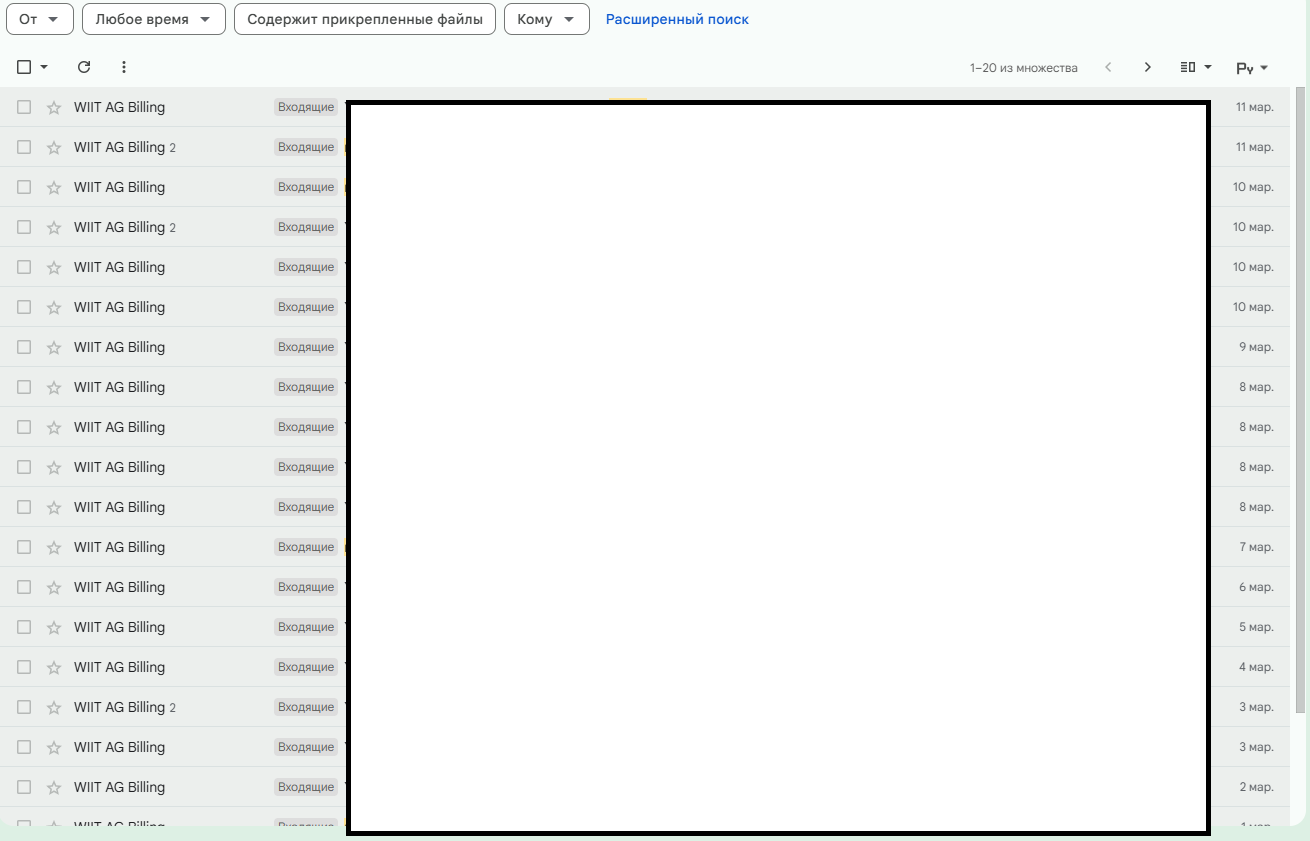Click the Входящие label on the 7 мар. row
The width and height of the screenshot is (1310, 841).
(x=306, y=547)
